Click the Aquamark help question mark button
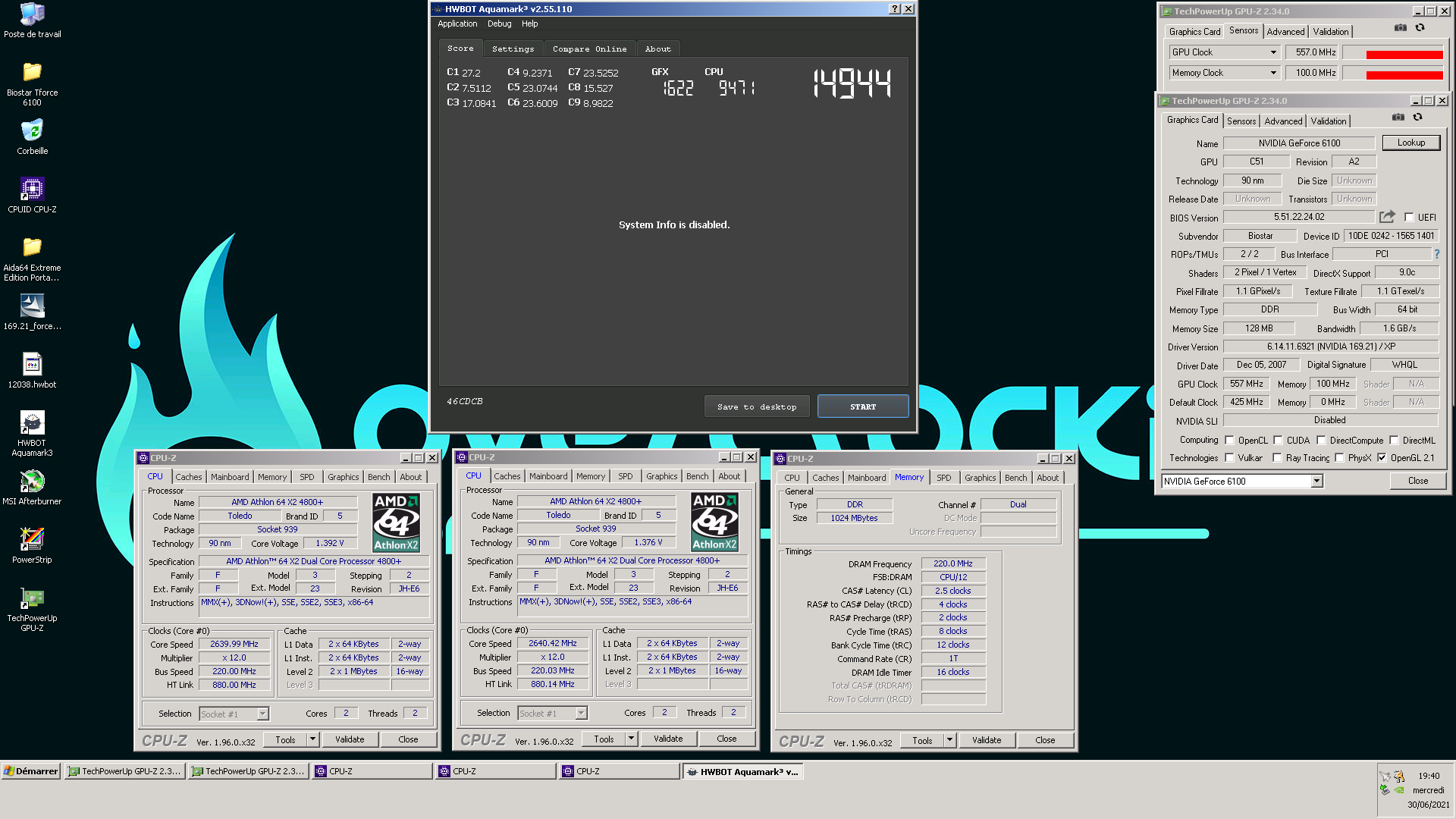Image resolution: width=1456 pixels, height=819 pixels. (x=895, y=9)
